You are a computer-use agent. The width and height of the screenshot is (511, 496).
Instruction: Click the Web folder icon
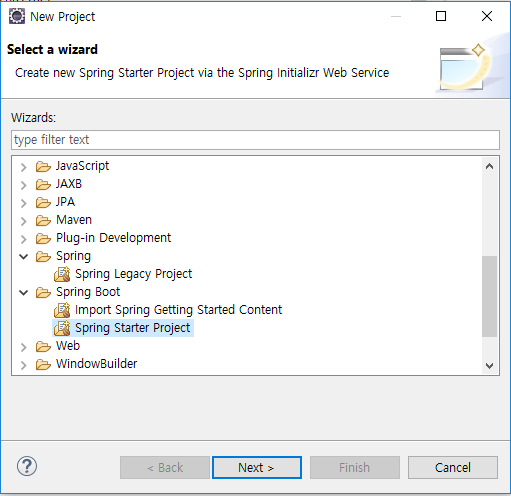pos(43,346)
